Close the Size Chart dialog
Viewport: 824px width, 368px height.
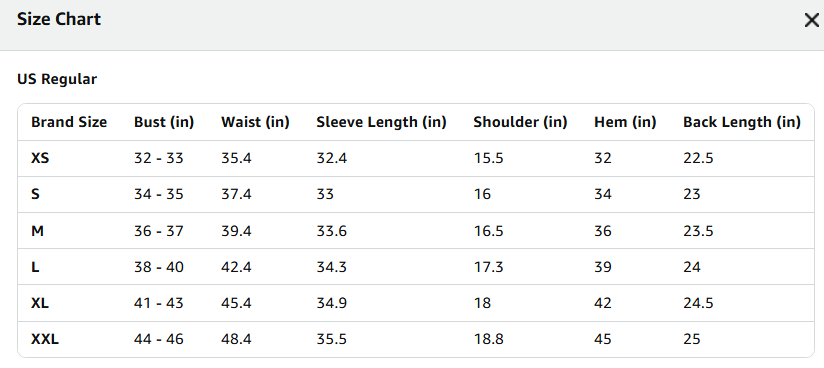[x=811, y=21]
